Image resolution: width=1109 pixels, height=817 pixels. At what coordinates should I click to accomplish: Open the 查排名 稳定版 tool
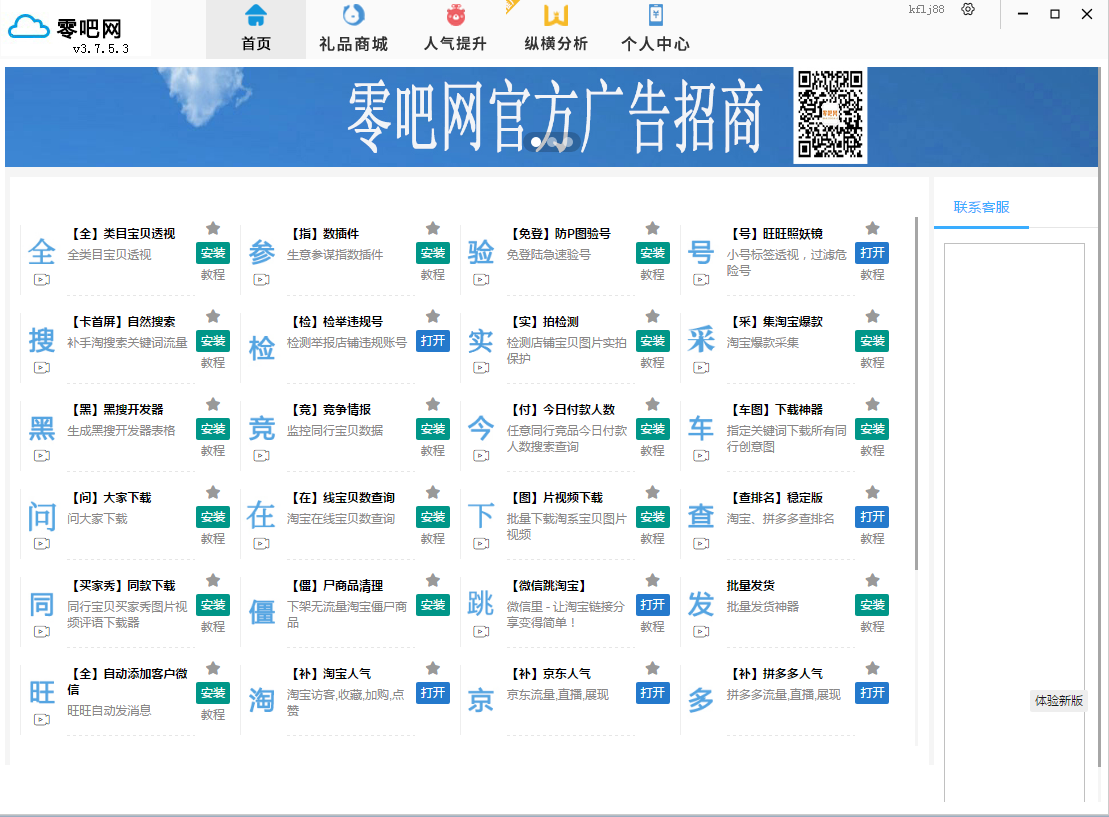pos(872,517)
